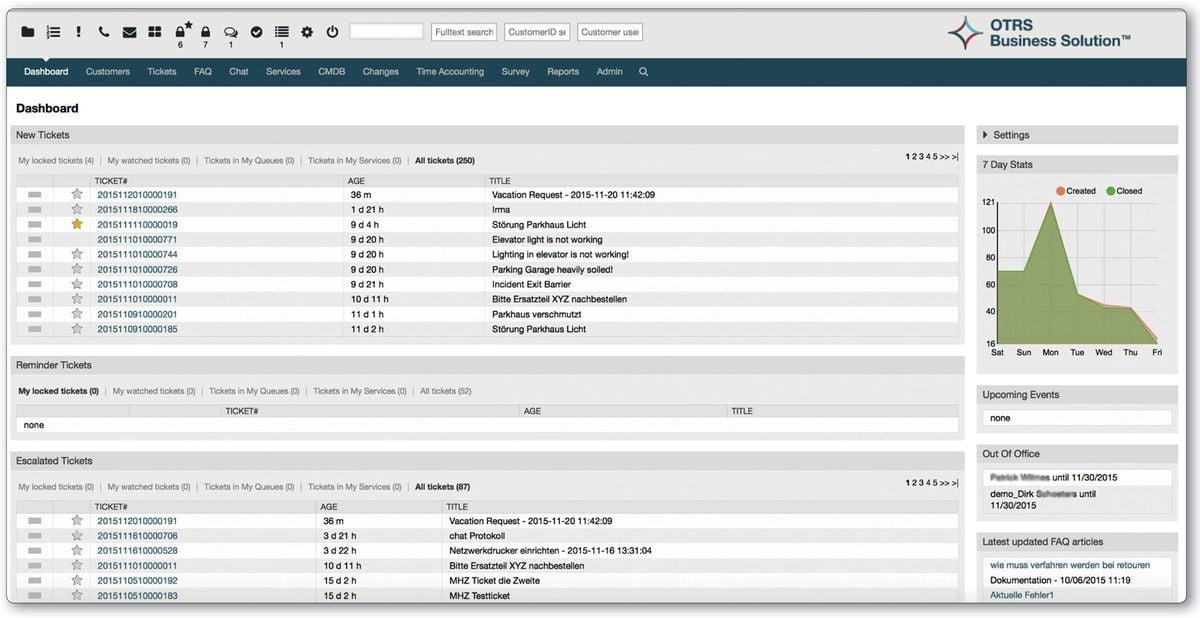This screenshot has width=1200, height=618.
Task: Click the empty ticket number search box
Action: coord(386,32)
